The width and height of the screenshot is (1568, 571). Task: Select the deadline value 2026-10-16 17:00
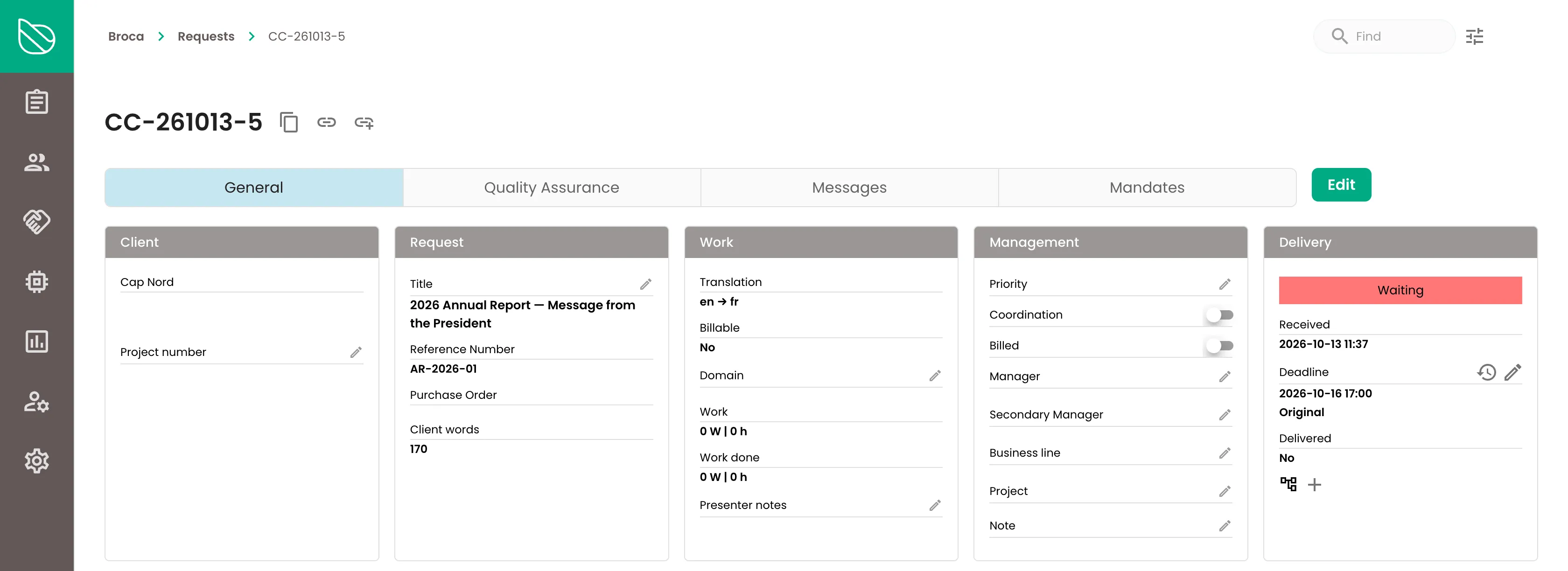[x=1325, y=394]
